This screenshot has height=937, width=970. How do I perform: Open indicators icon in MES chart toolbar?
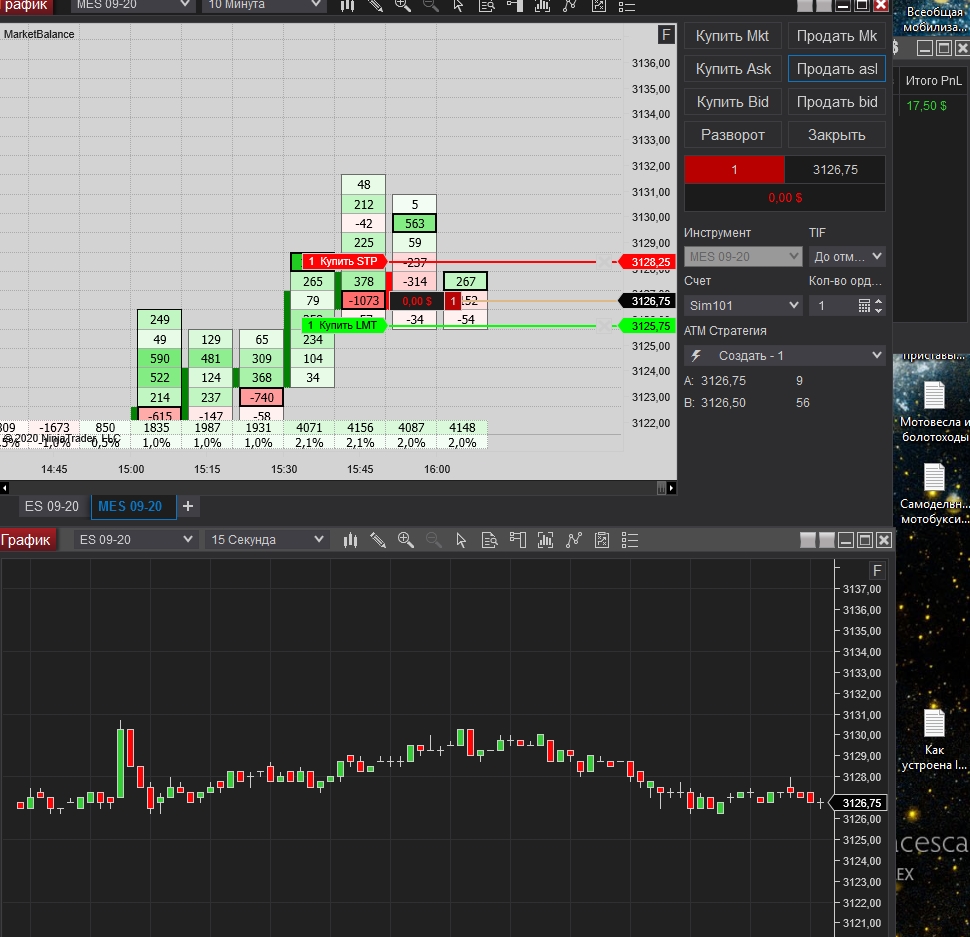[x=543, y=6]
